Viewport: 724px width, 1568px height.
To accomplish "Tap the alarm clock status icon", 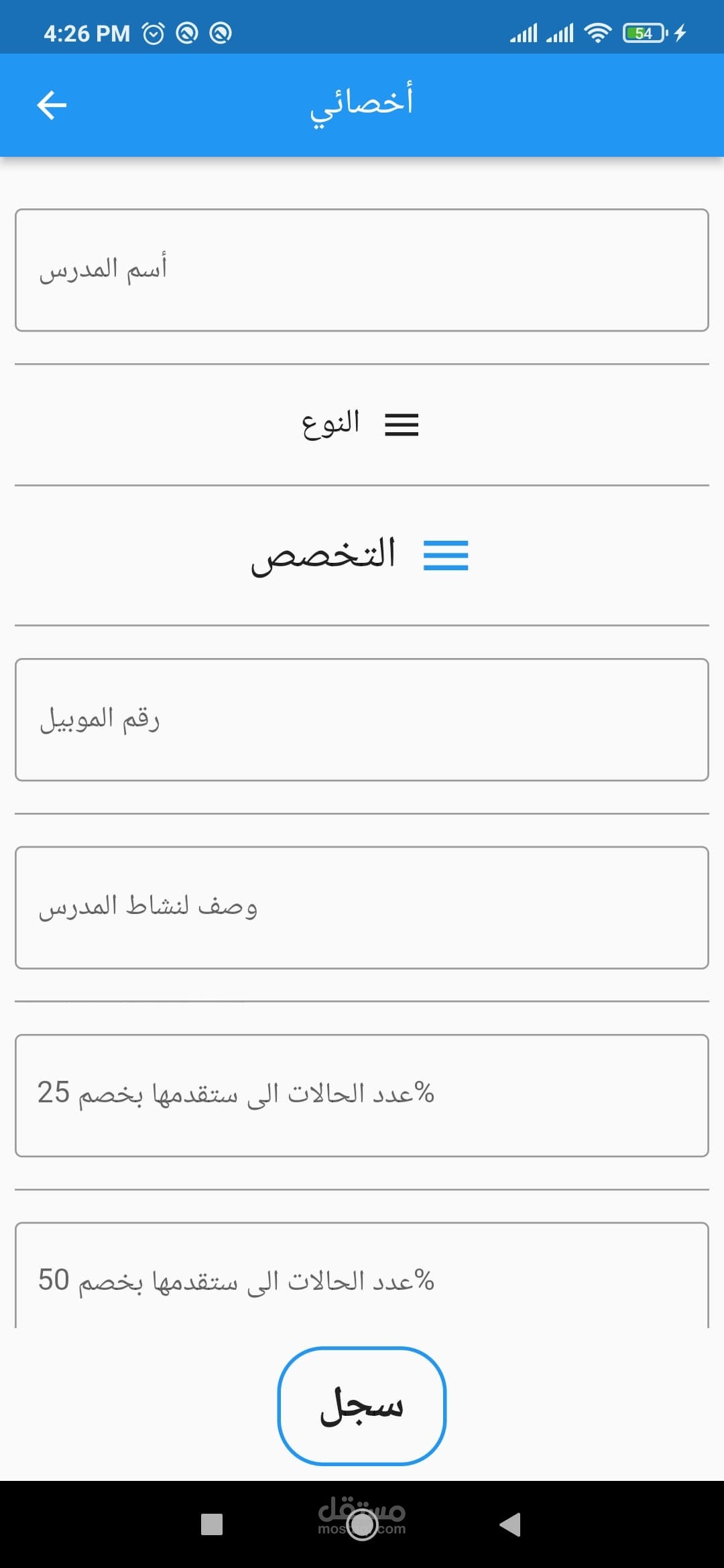I will point(154,34).
